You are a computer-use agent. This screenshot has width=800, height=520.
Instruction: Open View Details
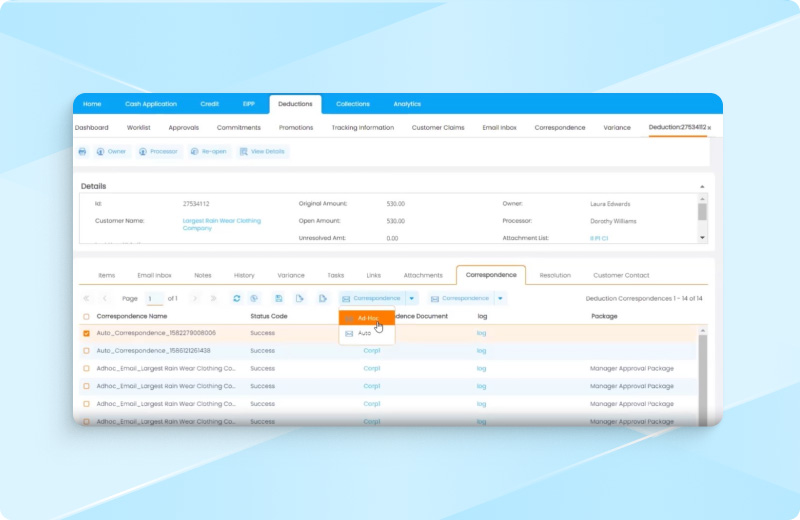point(262,152)
